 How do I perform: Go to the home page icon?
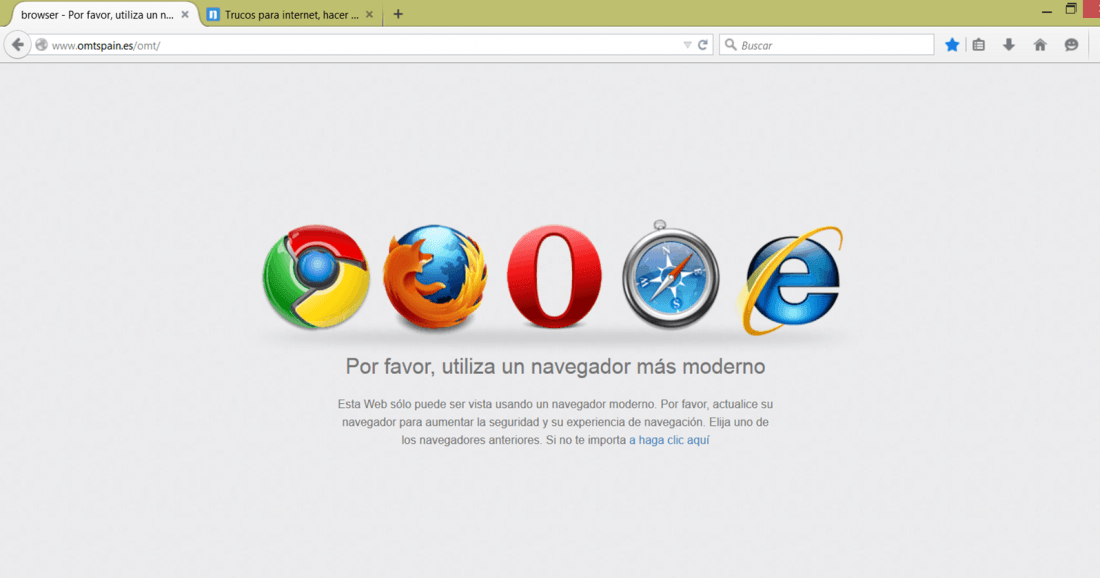(1040, 45)
